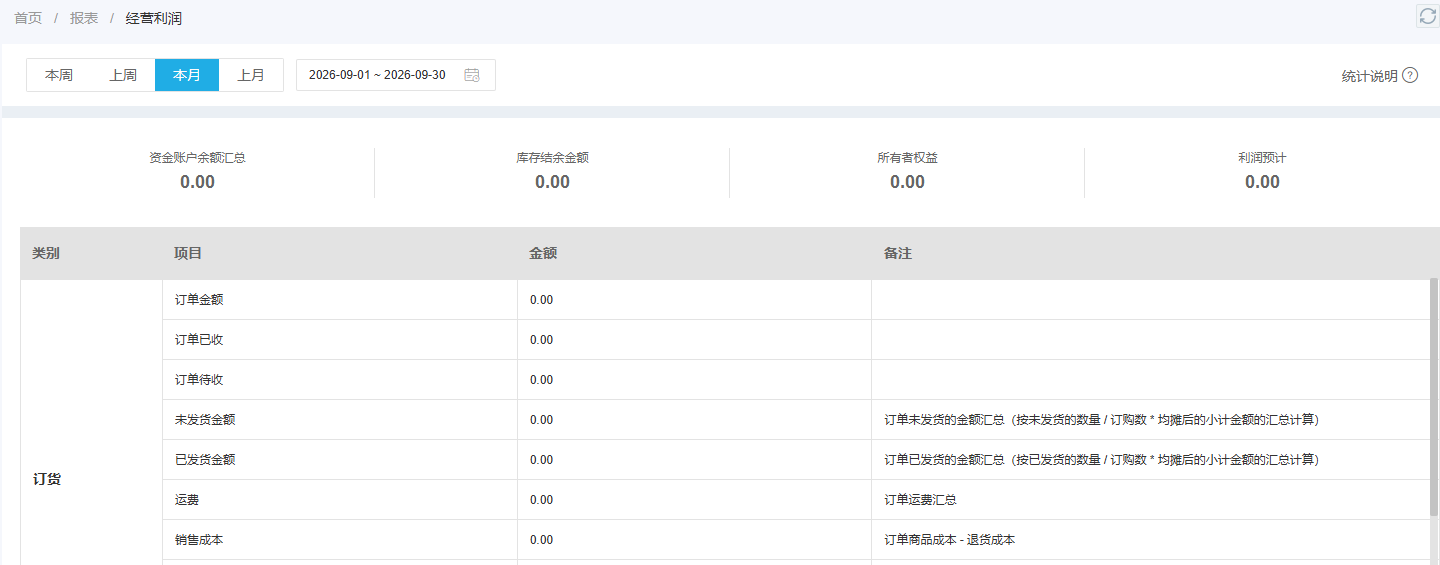Click the date range input 2026-09-01 ~ 2026-09-30
Viewport: 1440px width, 565px height.
pyautogui.click(x=396, y=75)
